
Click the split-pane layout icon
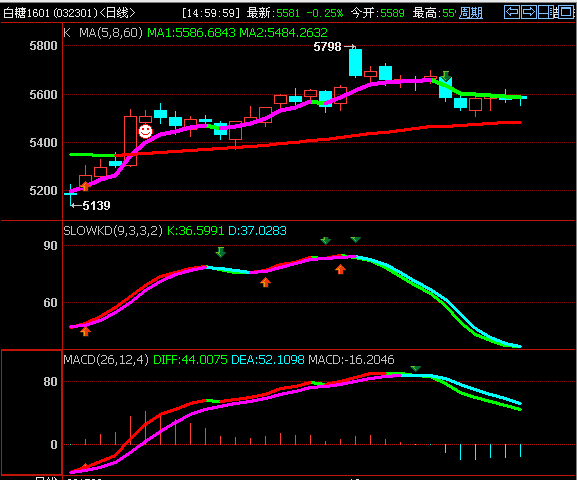click(547, 12)
